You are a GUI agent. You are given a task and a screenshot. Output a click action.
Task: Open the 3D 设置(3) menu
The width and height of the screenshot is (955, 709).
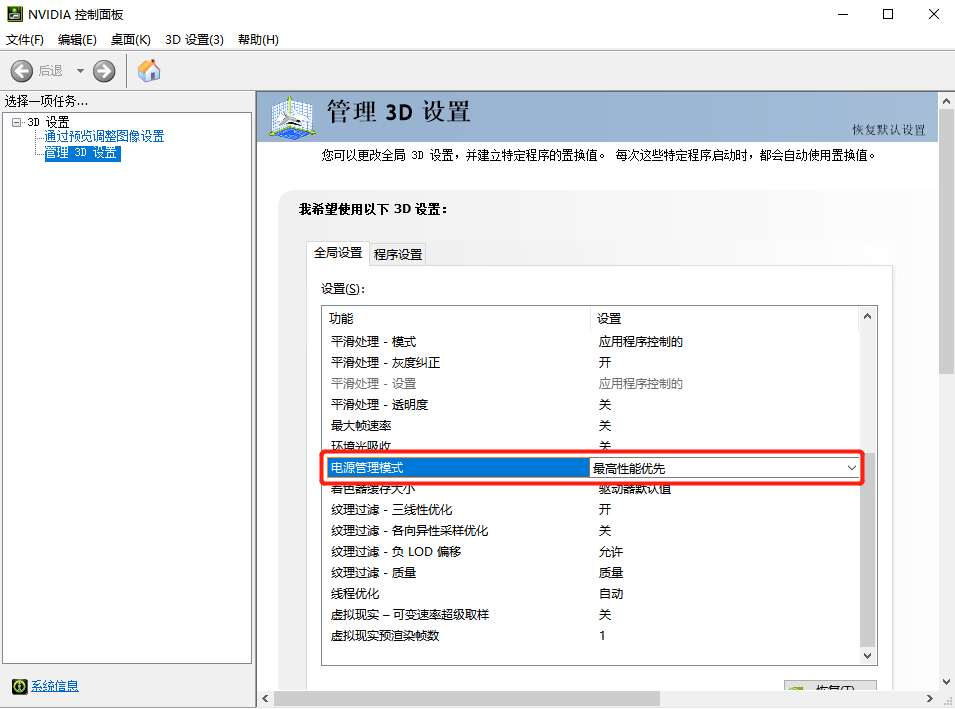(194, 40)
